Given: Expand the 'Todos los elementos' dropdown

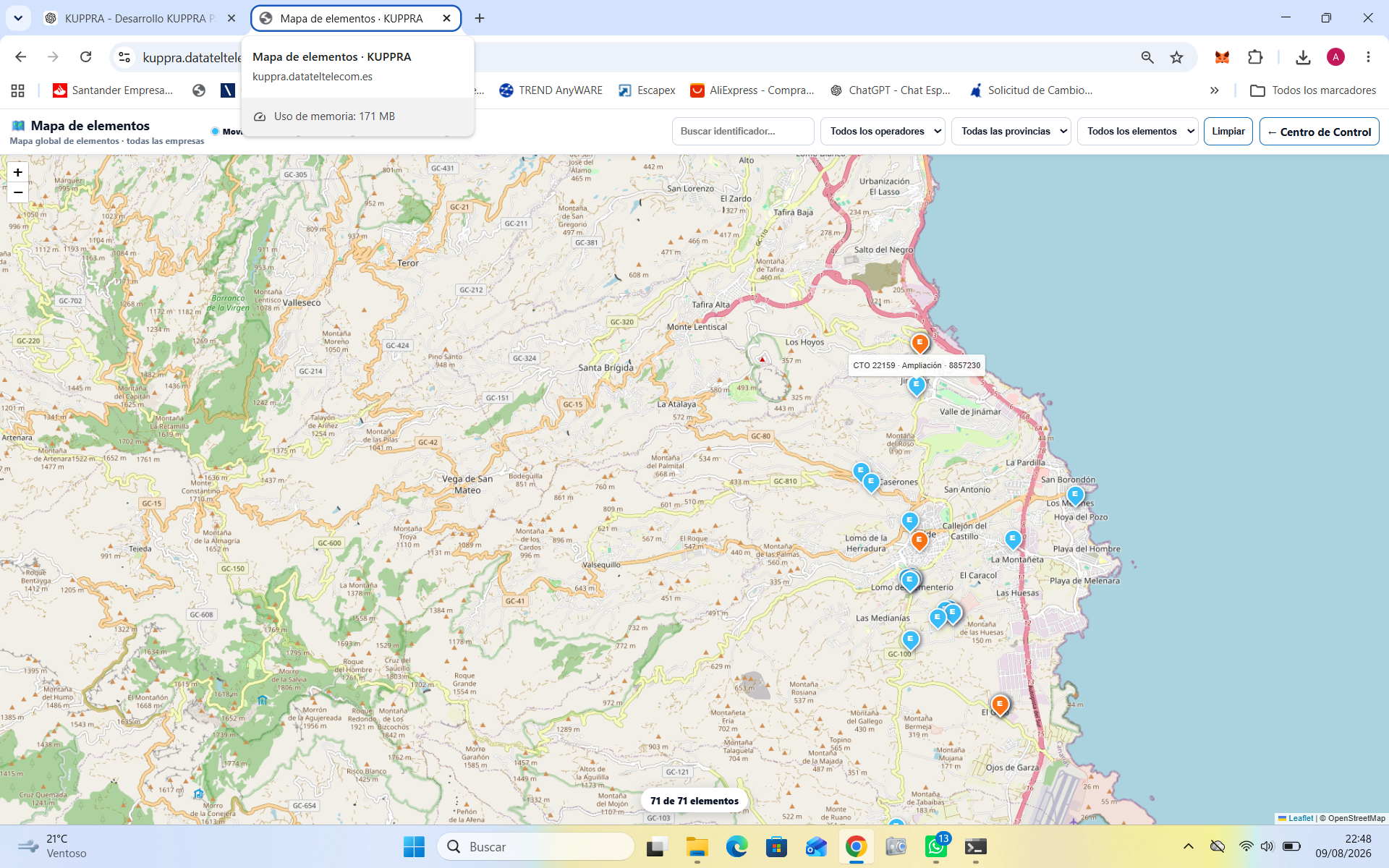Looking at the screenshot, I should click(1138, 132).
